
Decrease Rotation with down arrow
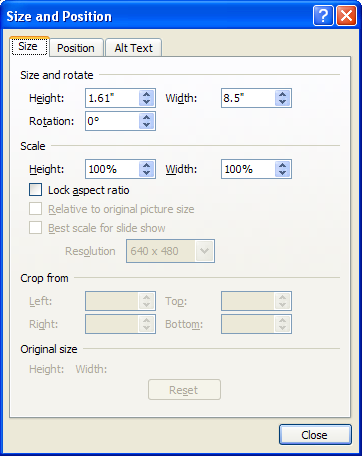coord(146,125)
